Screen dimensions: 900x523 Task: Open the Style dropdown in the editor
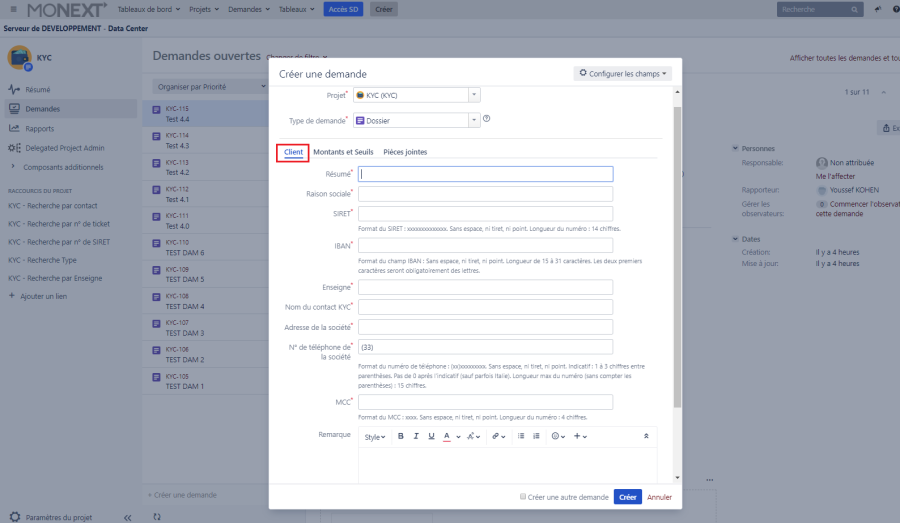click(x=374, y=436)
